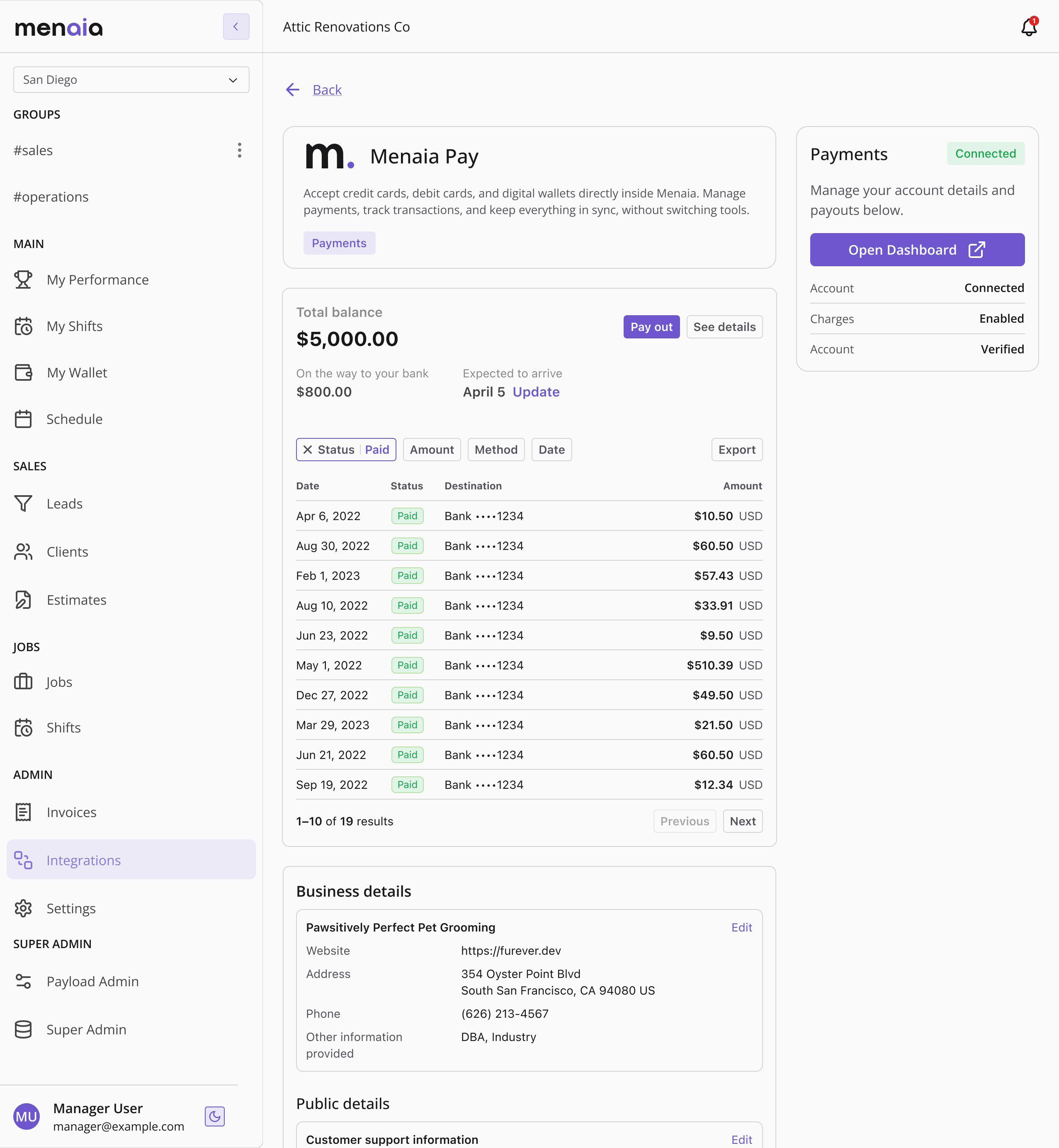
Task: Remove the Status Paid filter with the X
Action: tap(308, 449)
